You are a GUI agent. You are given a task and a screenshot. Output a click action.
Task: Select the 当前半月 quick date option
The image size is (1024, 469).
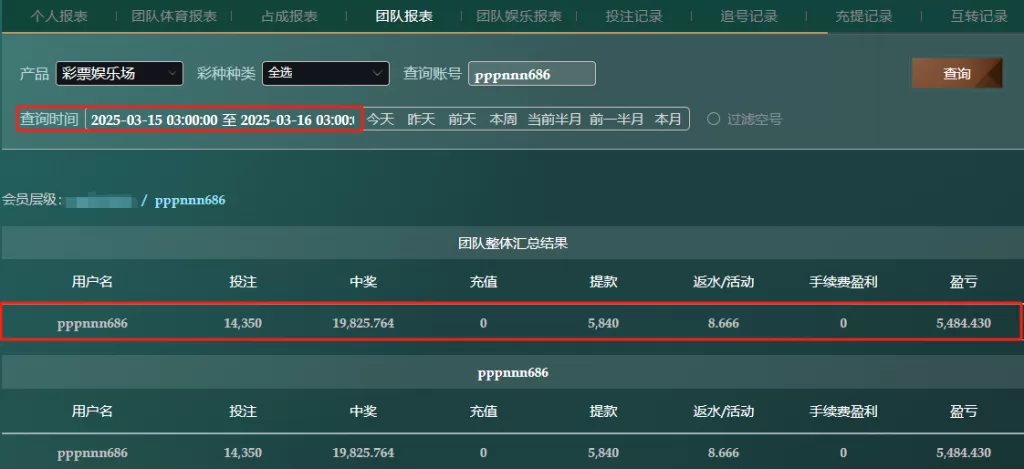[554, 120]
